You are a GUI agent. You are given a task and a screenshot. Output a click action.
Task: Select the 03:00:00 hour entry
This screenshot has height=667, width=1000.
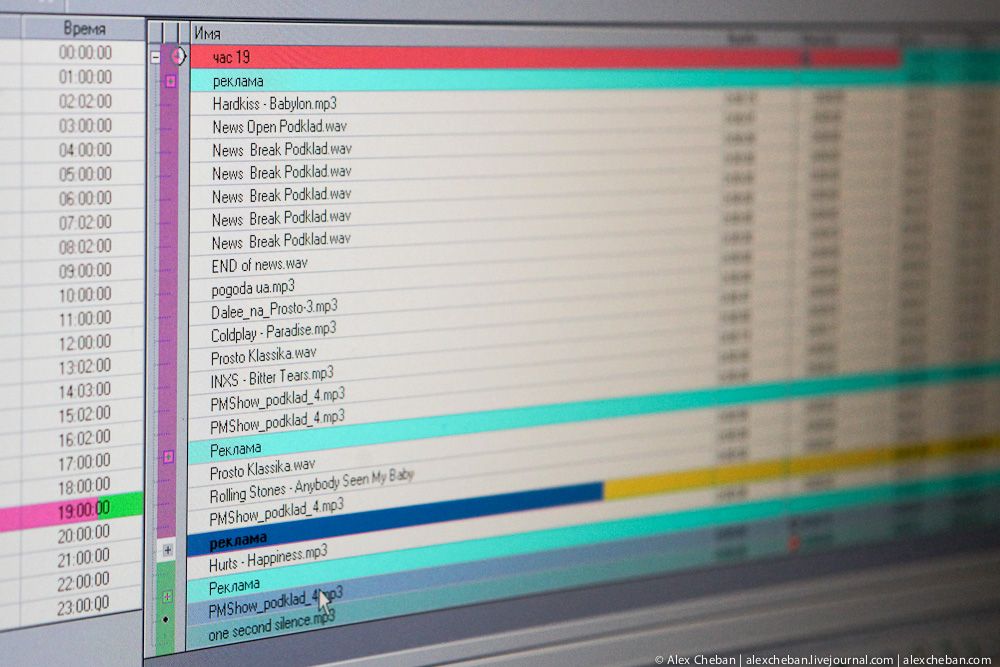85,125
